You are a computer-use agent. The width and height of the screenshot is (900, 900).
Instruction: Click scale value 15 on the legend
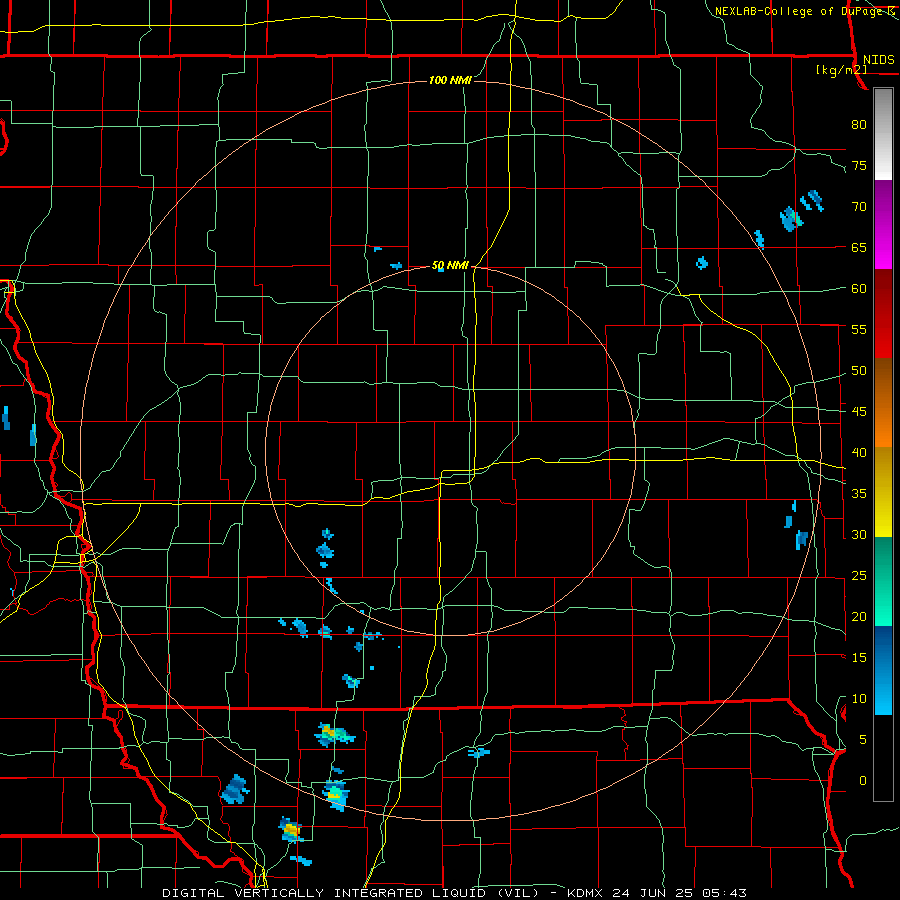[x=859, y=658]
